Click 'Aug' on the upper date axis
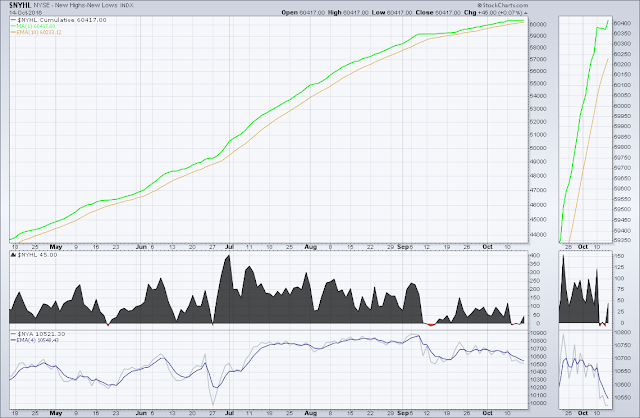The width and height of the screenshot is (640, 418). pyautogui.click(x=311, y=247)
